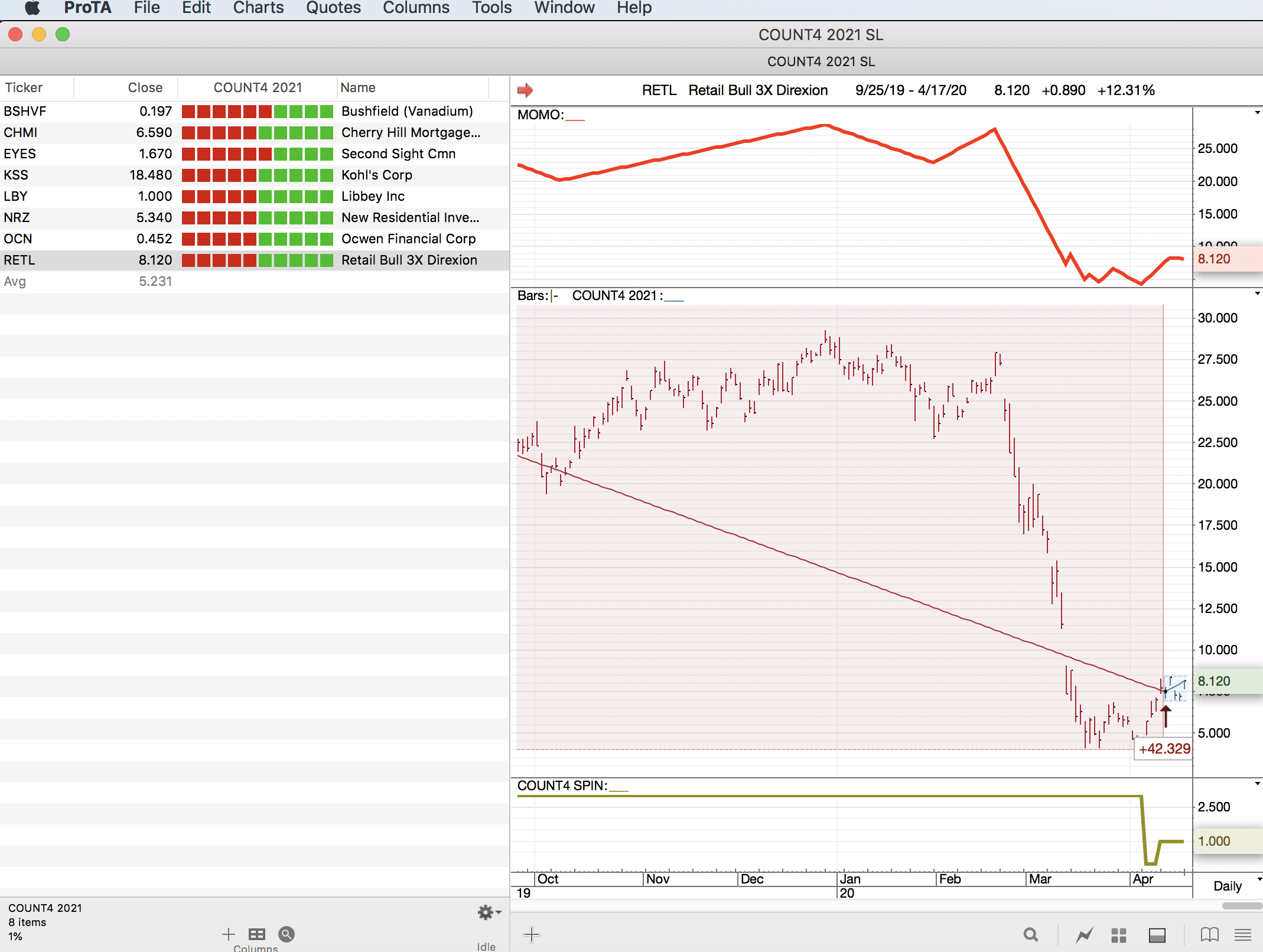
Task: Click the chart magnifier search icon
Action: [x=1031, y=934]
